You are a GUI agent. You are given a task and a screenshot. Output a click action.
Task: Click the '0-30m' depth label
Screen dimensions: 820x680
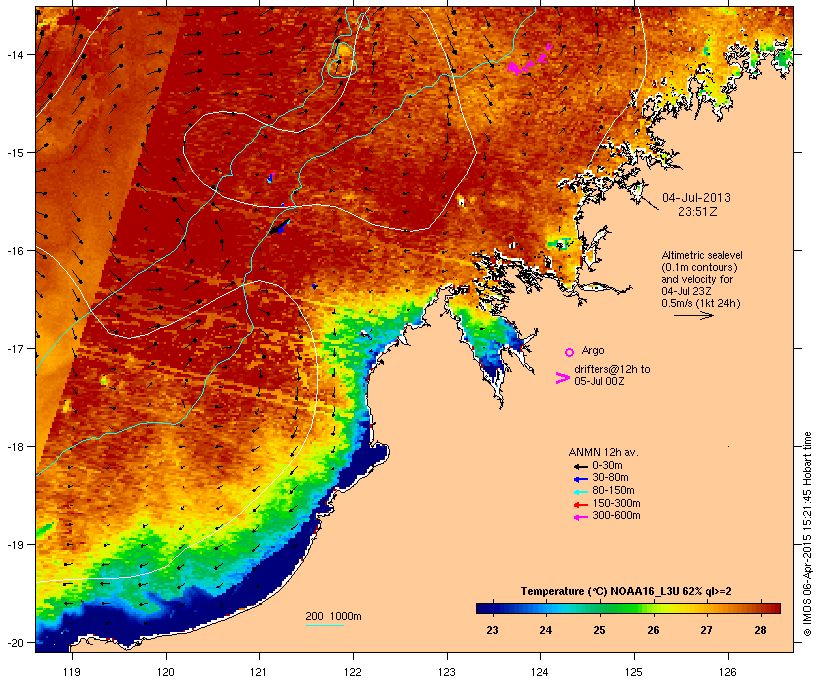coord(607,466)
